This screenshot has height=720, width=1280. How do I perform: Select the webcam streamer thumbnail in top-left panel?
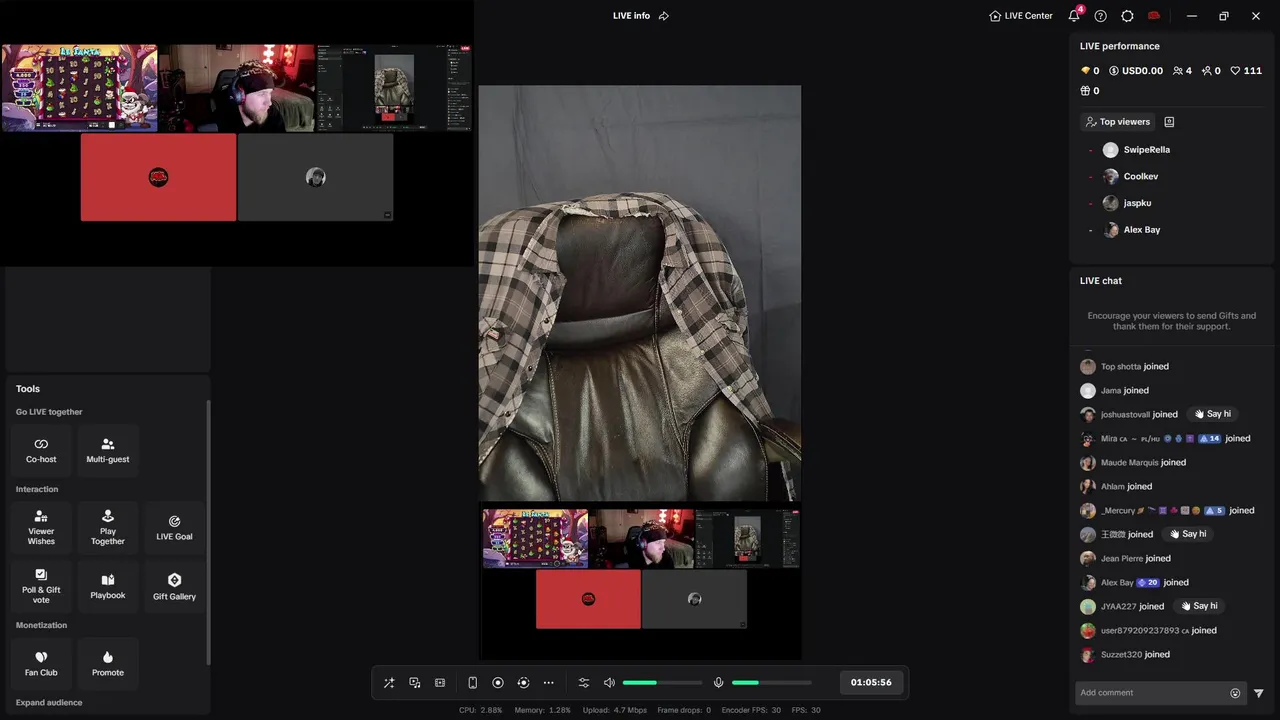pos(237,88)
